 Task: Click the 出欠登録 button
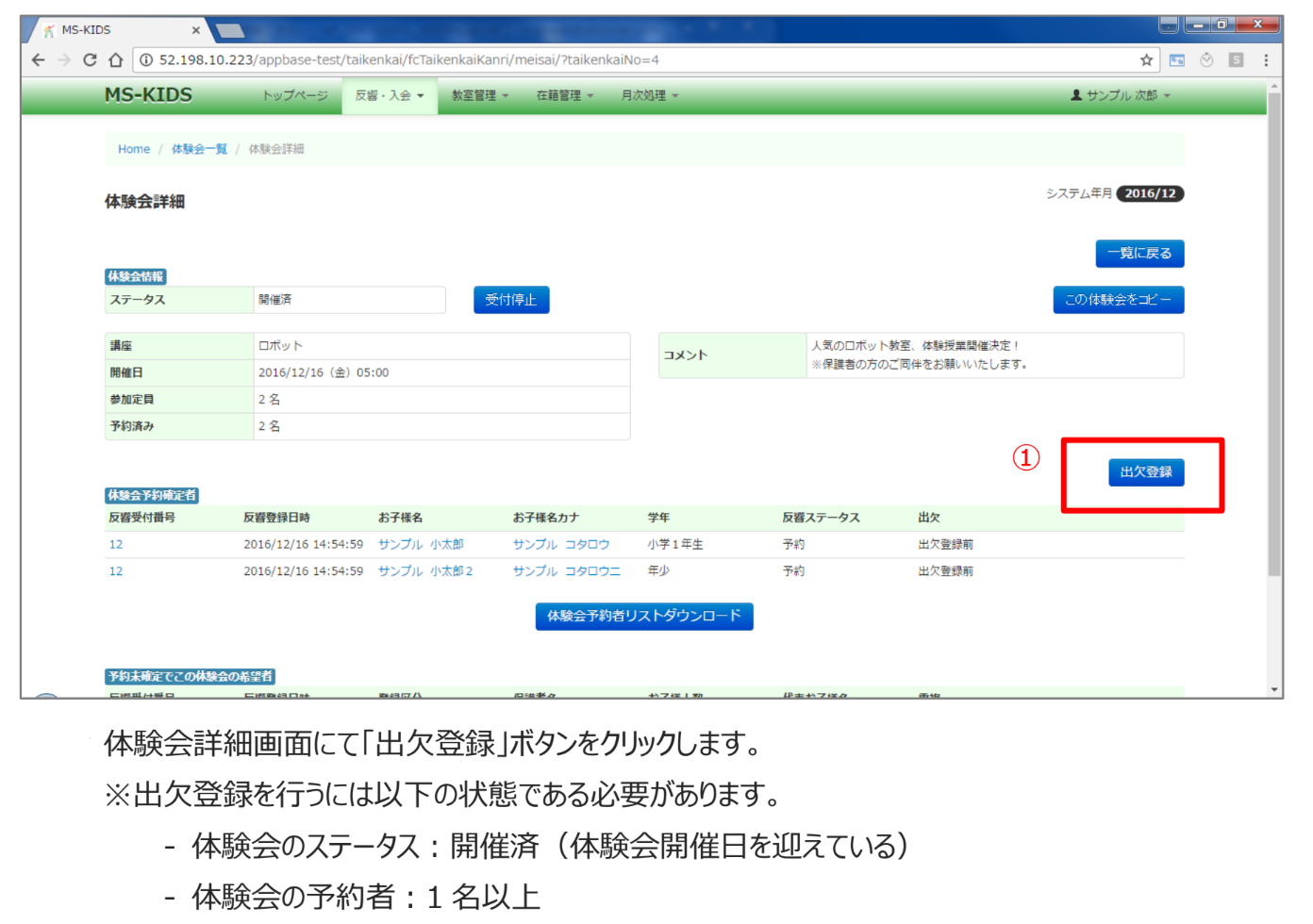click(x=1145, y=472)
